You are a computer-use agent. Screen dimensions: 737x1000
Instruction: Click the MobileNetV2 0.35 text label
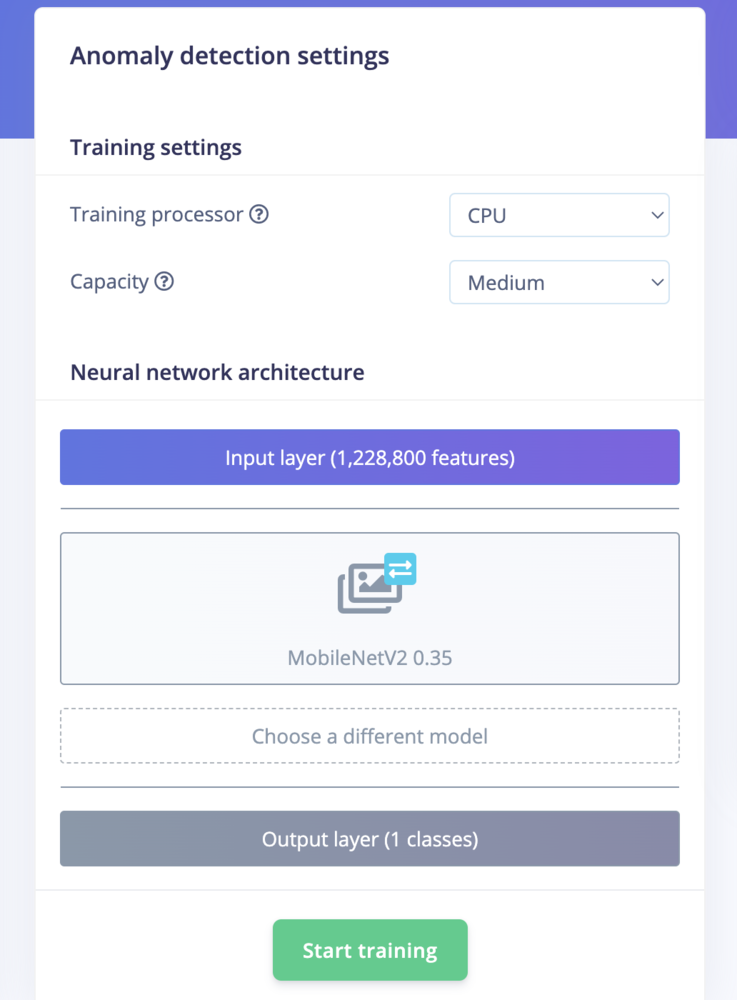tap(370, 658)
